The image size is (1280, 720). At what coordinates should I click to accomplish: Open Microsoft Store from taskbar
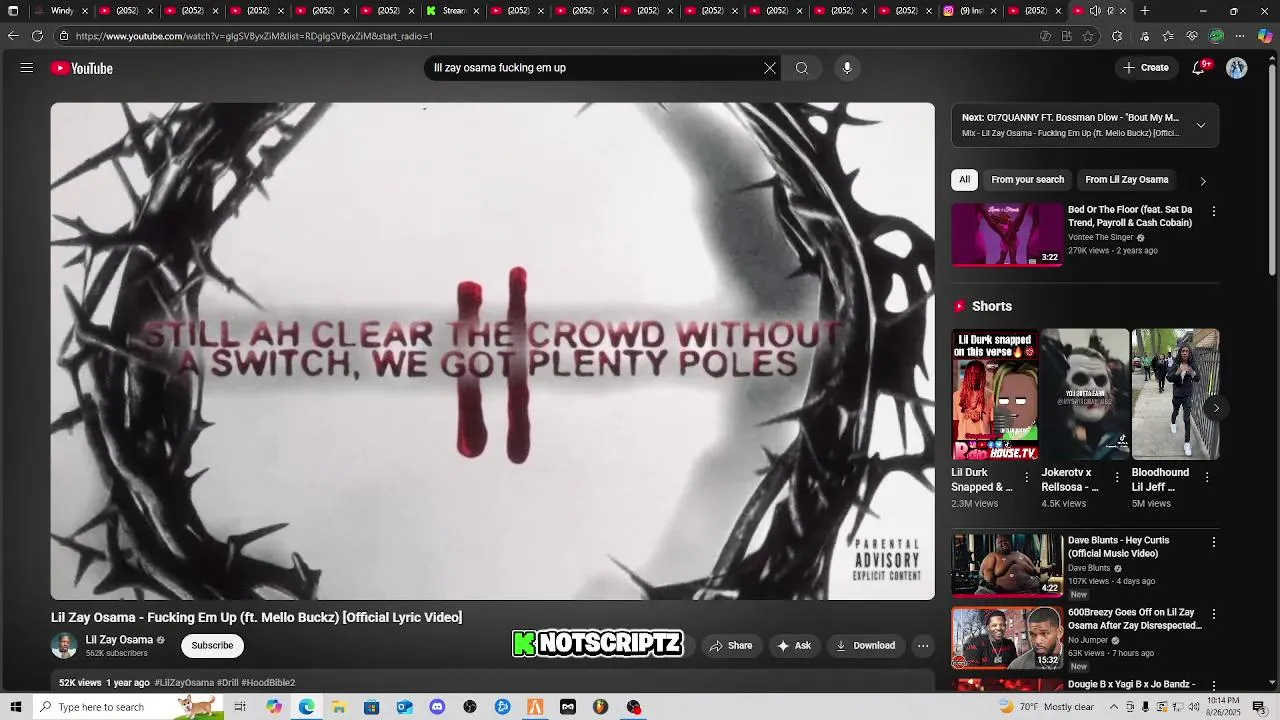(371, 707)
